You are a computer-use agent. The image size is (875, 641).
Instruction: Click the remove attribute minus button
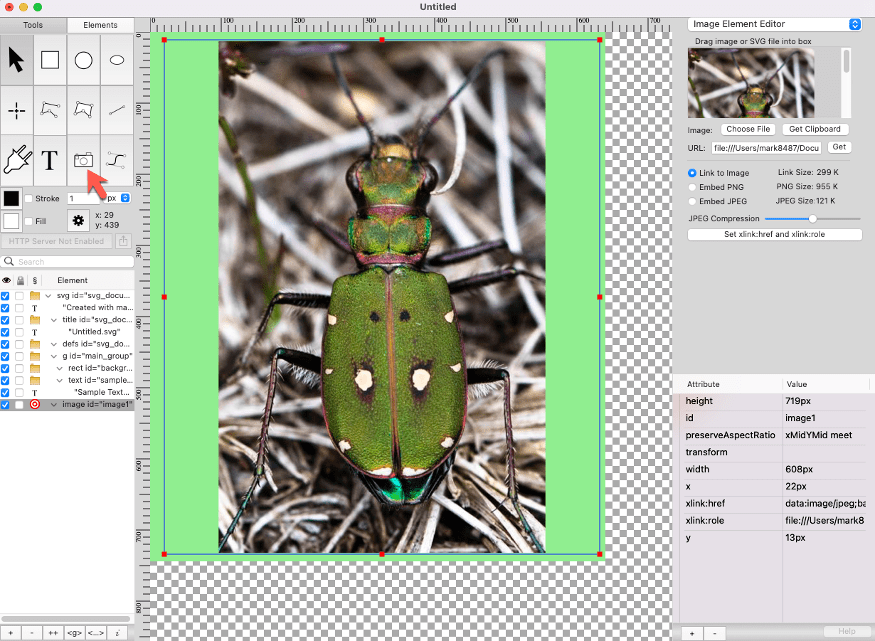coord(715,633)
